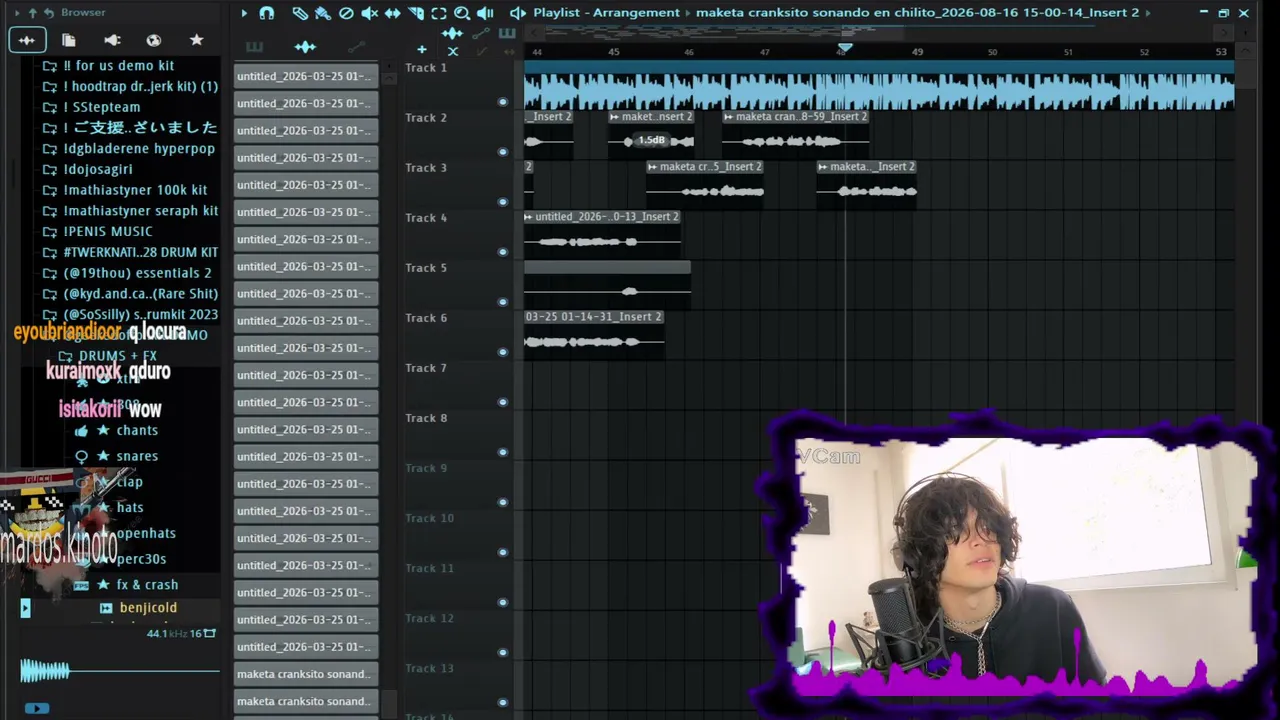Screen dimensions: 1280x720
Task: Select the Paint brush tool
Action: pyautogui.click(x=323, y=13)
